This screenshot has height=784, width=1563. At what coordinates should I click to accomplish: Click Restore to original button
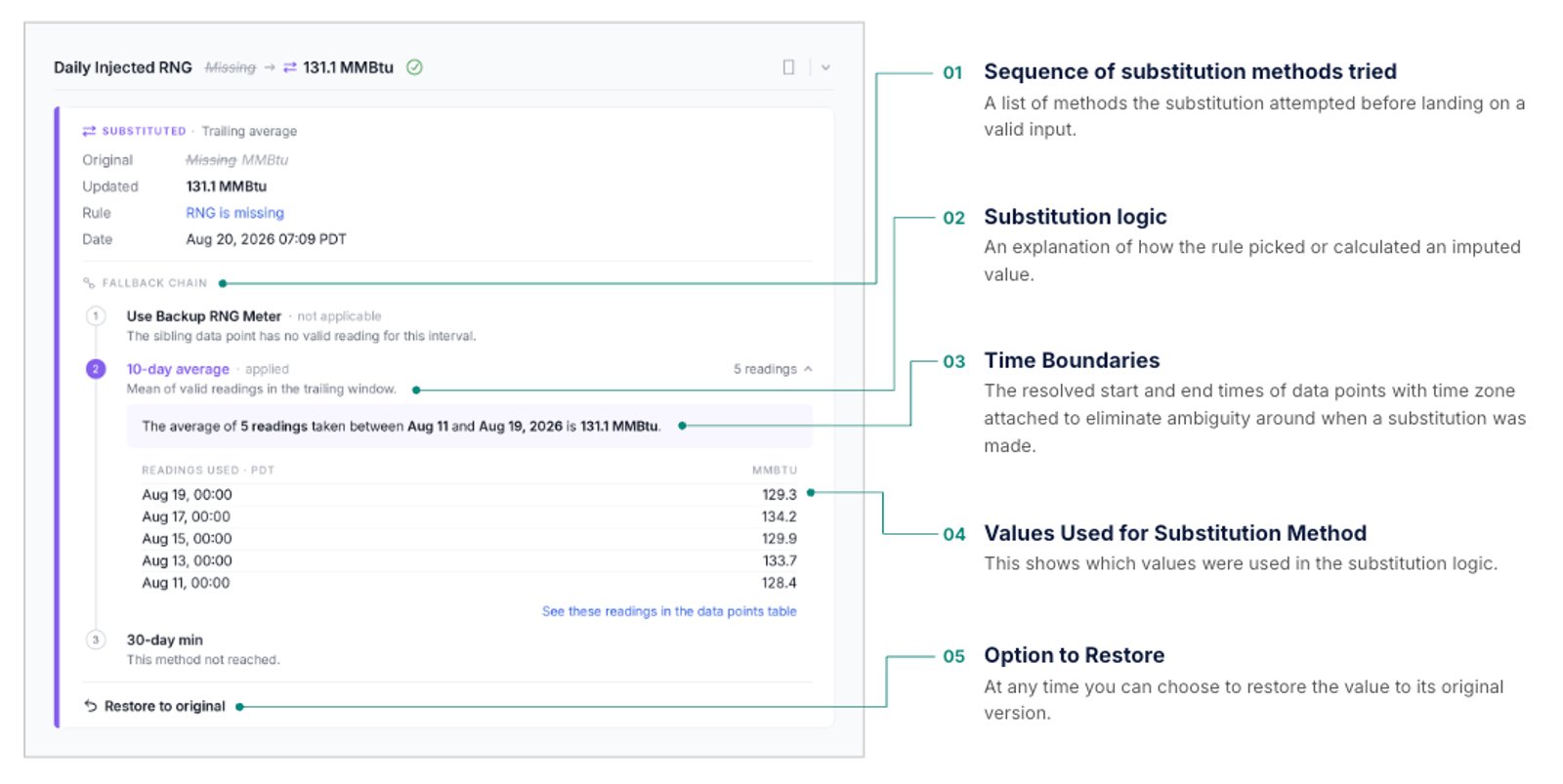[155, 706]
